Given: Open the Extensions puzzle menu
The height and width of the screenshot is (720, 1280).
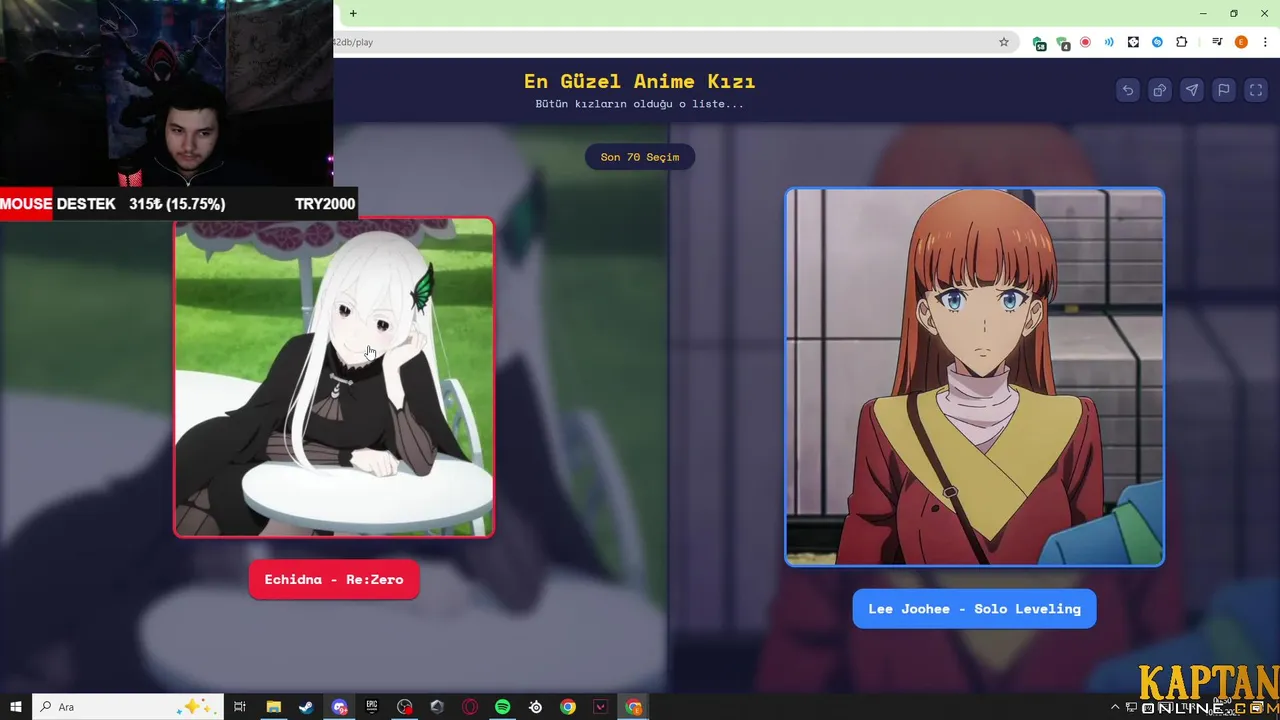Looking at the screenshot, I should coord(1182,42).
